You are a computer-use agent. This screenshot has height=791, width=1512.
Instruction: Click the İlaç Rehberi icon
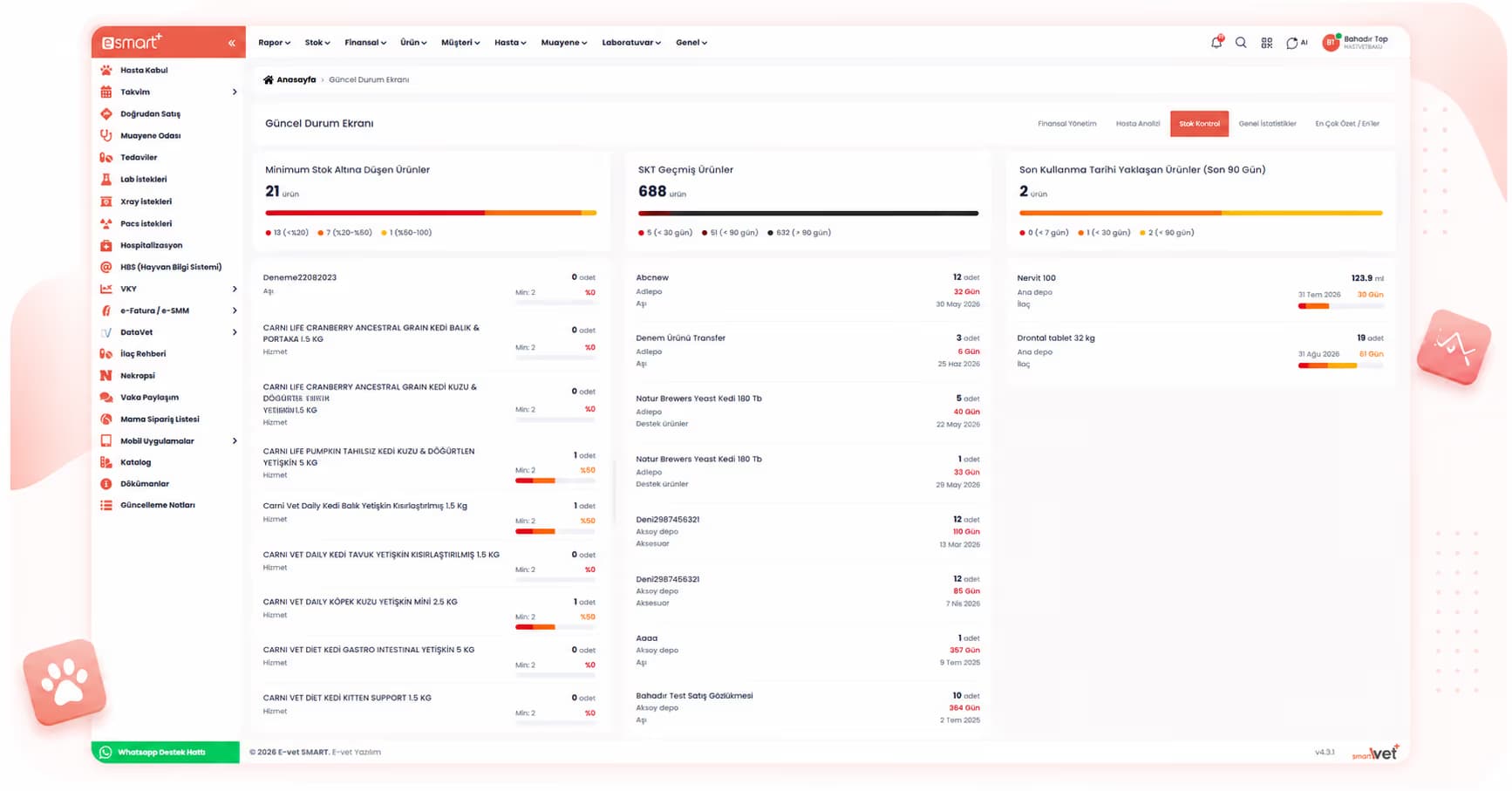(x=106, y=353)
